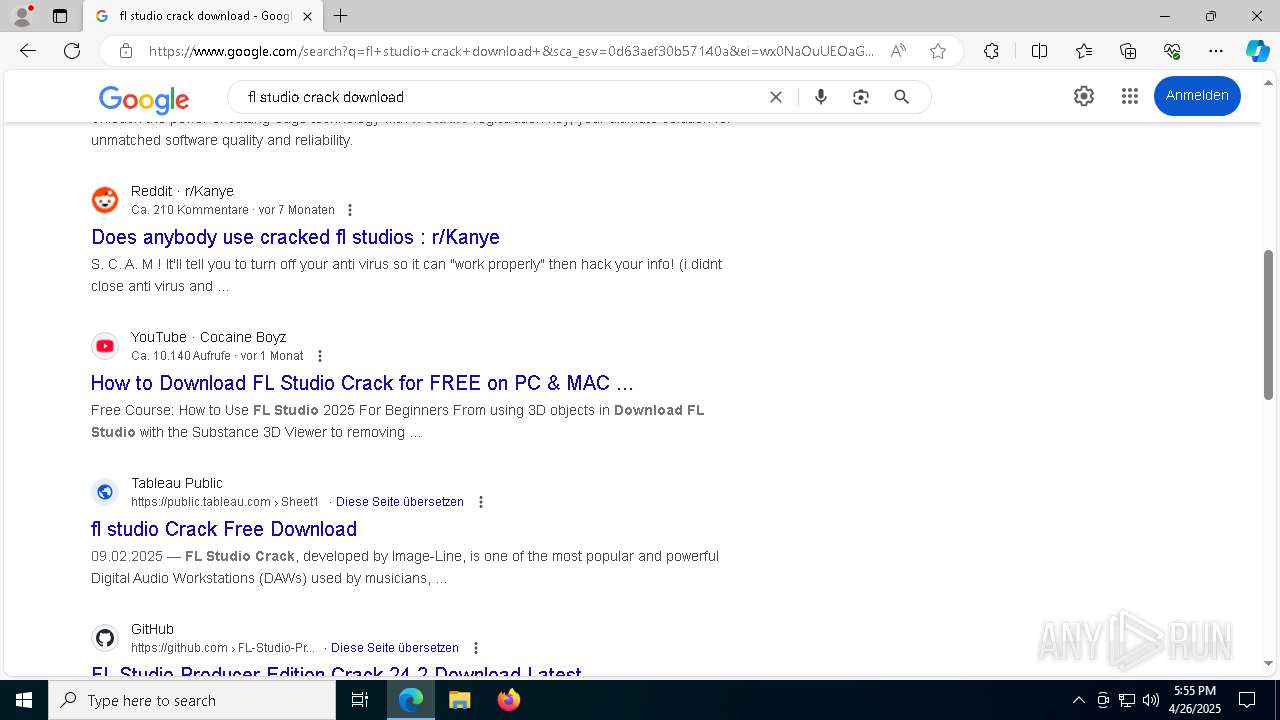Click 'YouTube · Cocaine Boyz' source text
The image size is (1280, 720).
coord(209,337)
